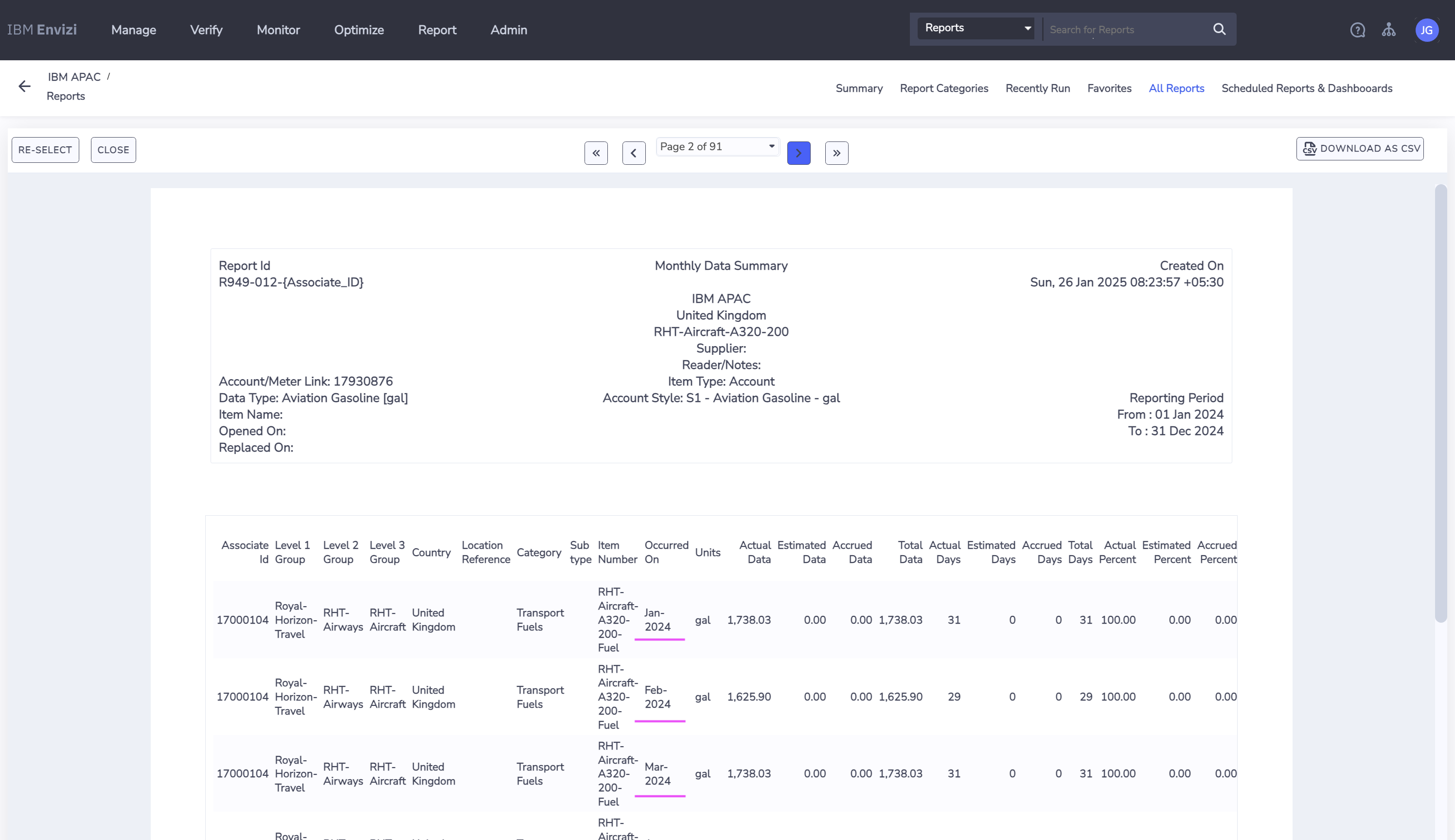The image size is (1455, 840).
Task: Go to previous report page
Action: pyautogui.click(x=634, y=153)
